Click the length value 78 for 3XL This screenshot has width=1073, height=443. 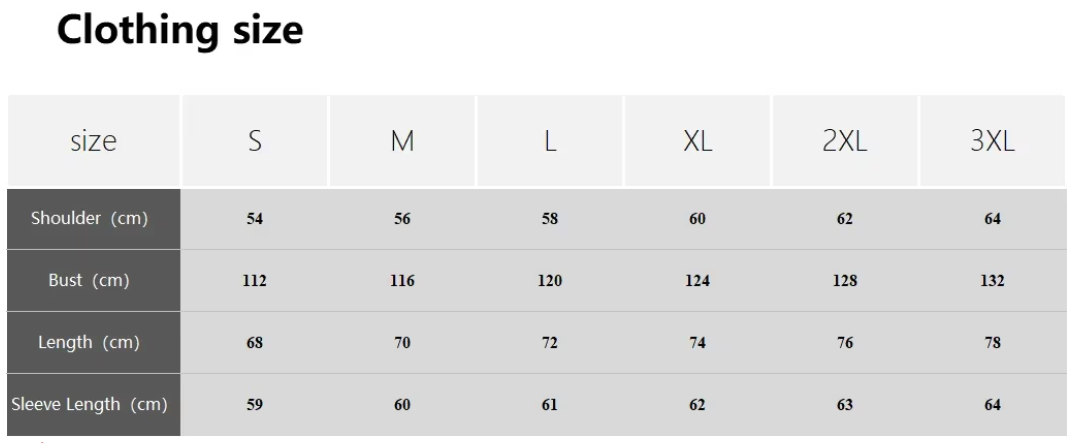click(x=993, y=342)
